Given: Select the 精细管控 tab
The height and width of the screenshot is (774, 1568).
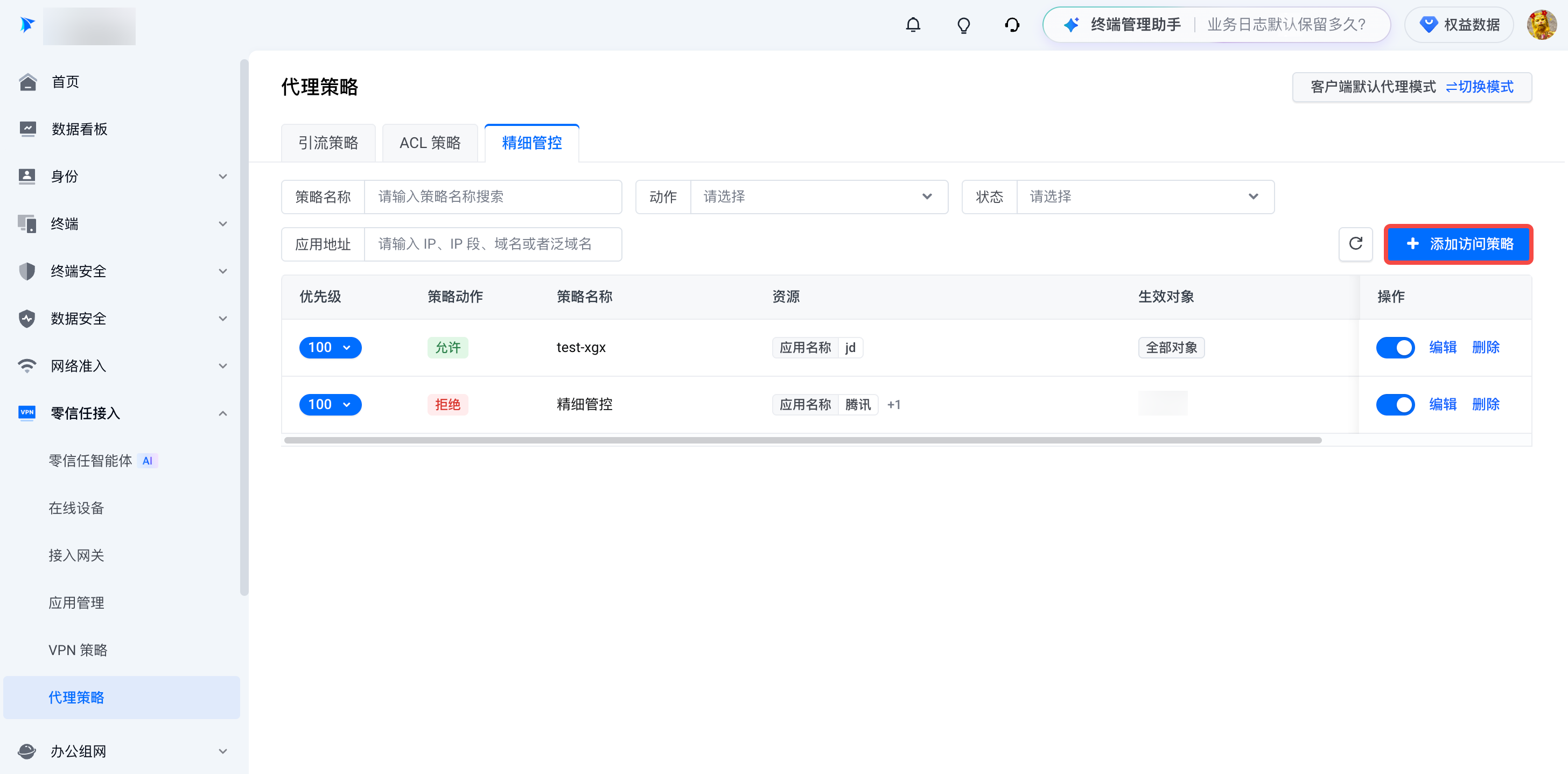Looking at the screenshot, I should tap(531, 143).
